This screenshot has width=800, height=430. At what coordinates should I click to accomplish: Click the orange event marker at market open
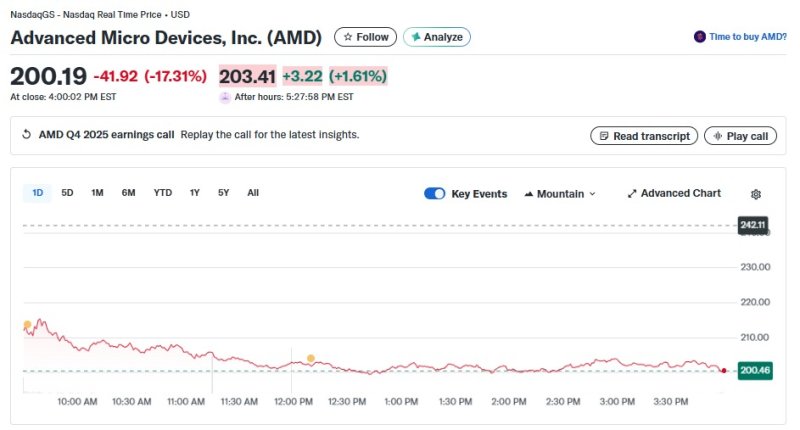pyautogui.click(x=27, y=325)
